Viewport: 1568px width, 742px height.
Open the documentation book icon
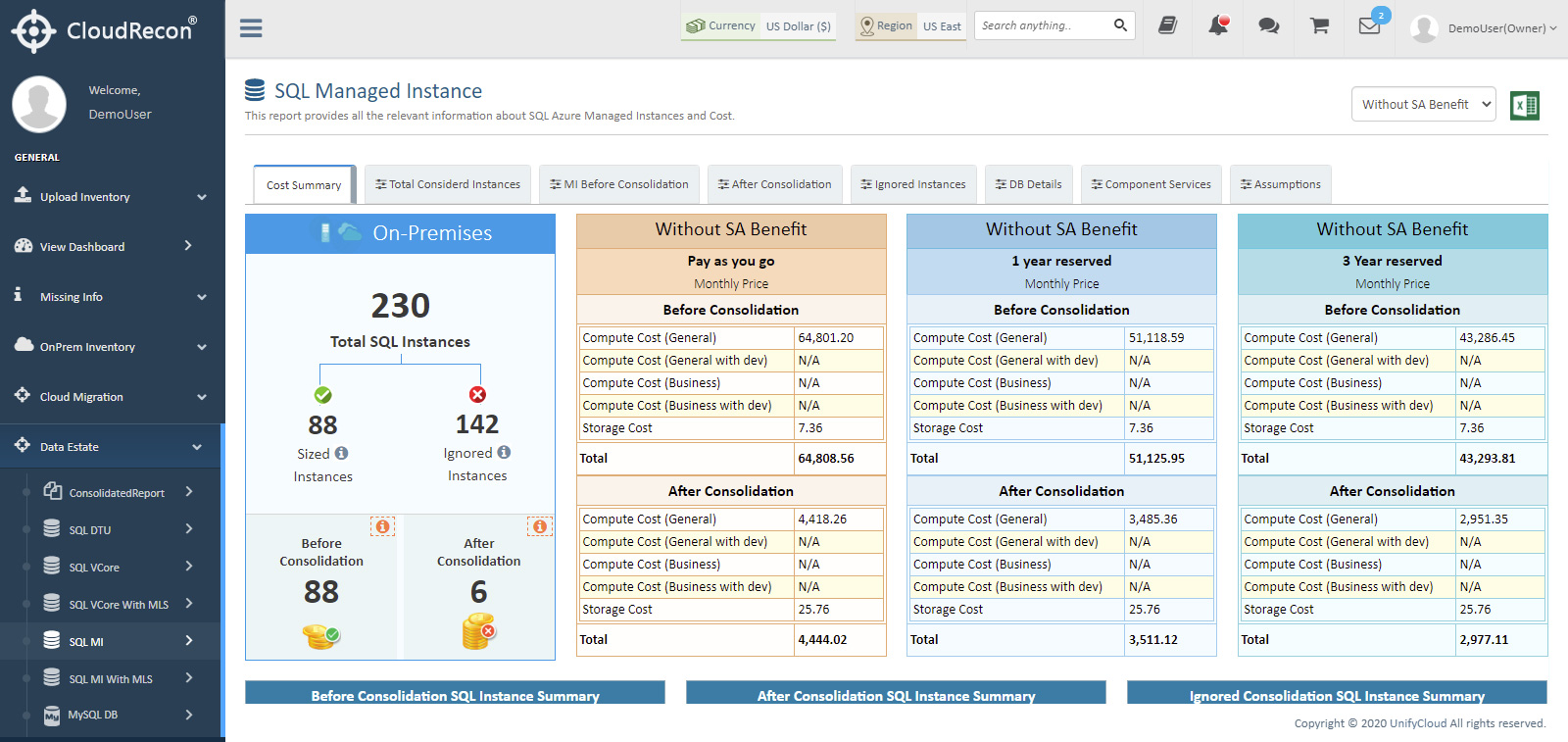pyautogui.click(x=1167, y=25)
